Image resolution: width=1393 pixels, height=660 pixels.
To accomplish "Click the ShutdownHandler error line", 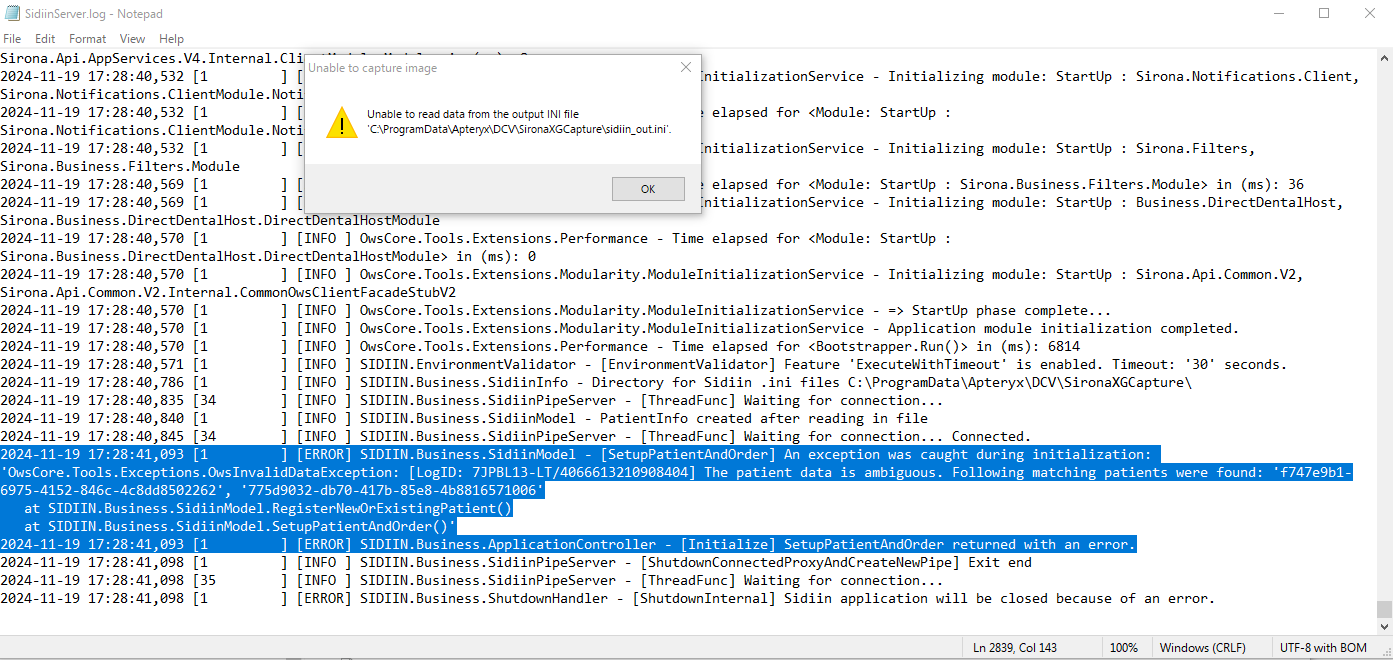I will pyautogui.click(x=607, y=598).
